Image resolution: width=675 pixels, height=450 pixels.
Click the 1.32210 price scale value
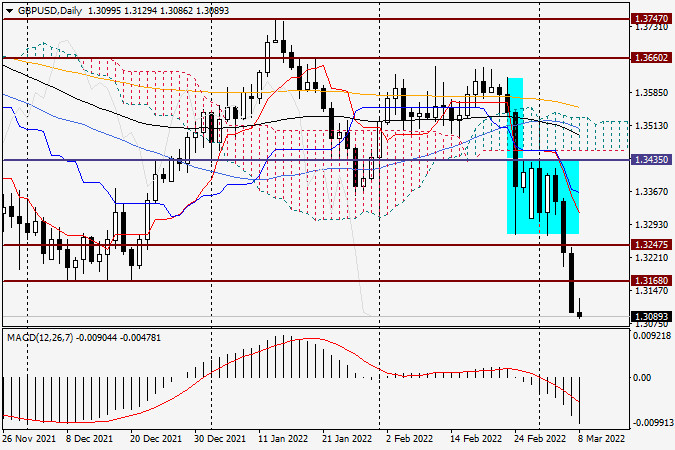coord(652,258)
